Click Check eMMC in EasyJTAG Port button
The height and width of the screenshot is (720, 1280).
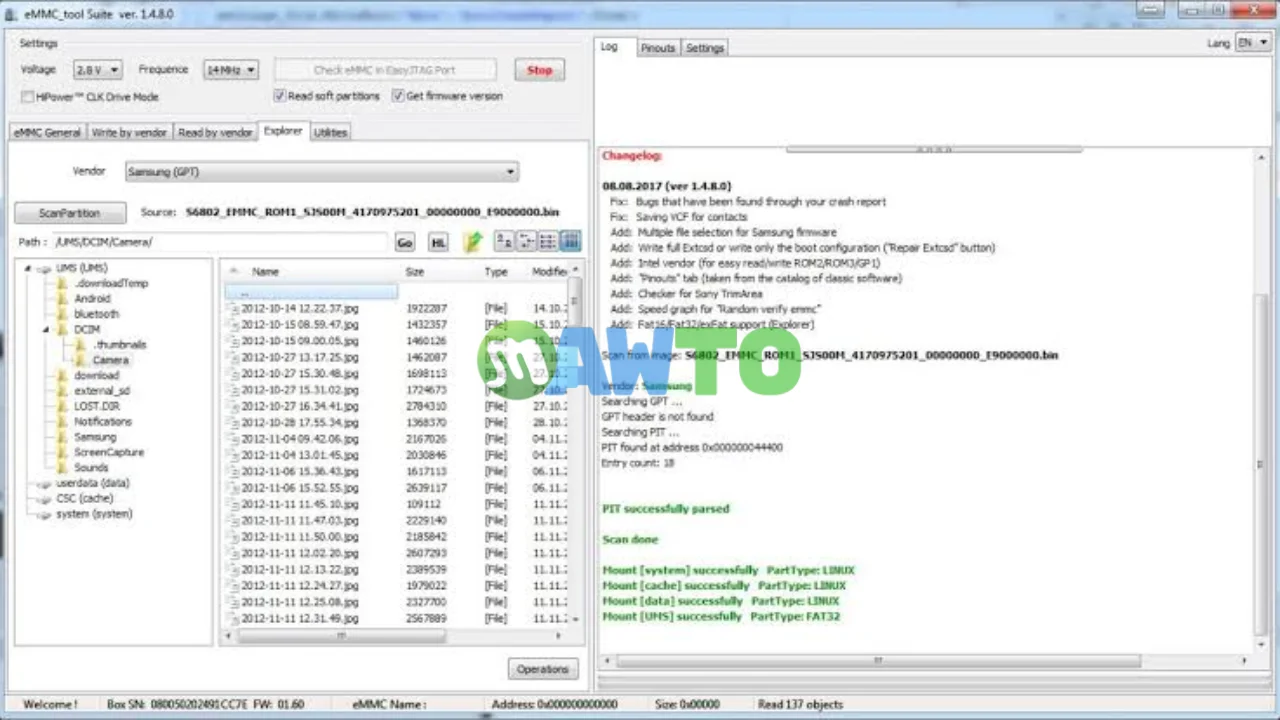pyautogui.click(x=385, y=70)
